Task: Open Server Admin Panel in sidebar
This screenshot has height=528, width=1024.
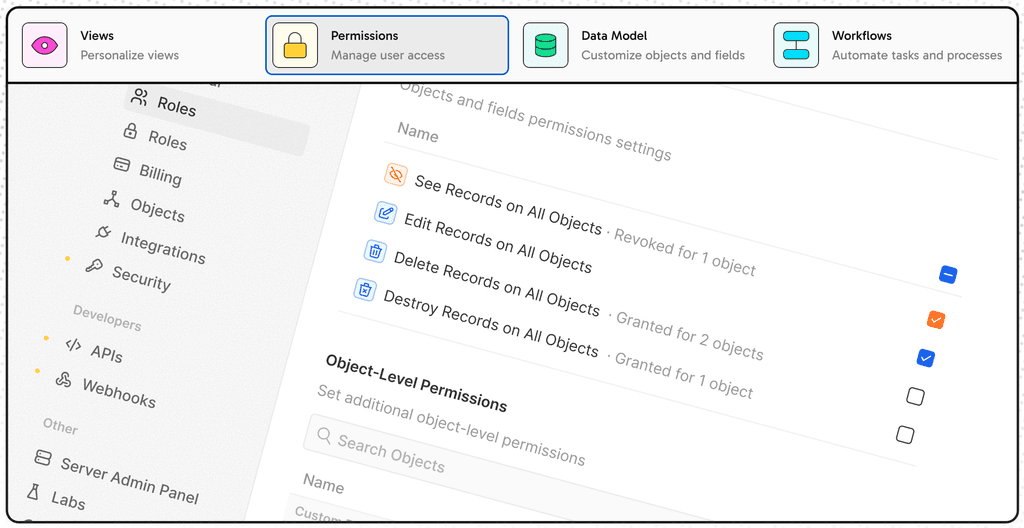Action: (x=129, y=480)
